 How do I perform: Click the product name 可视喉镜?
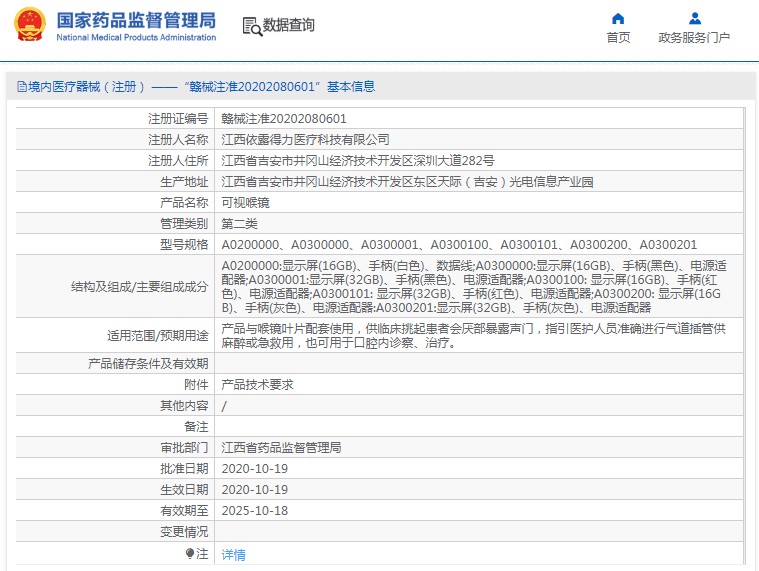click(245, 202)
